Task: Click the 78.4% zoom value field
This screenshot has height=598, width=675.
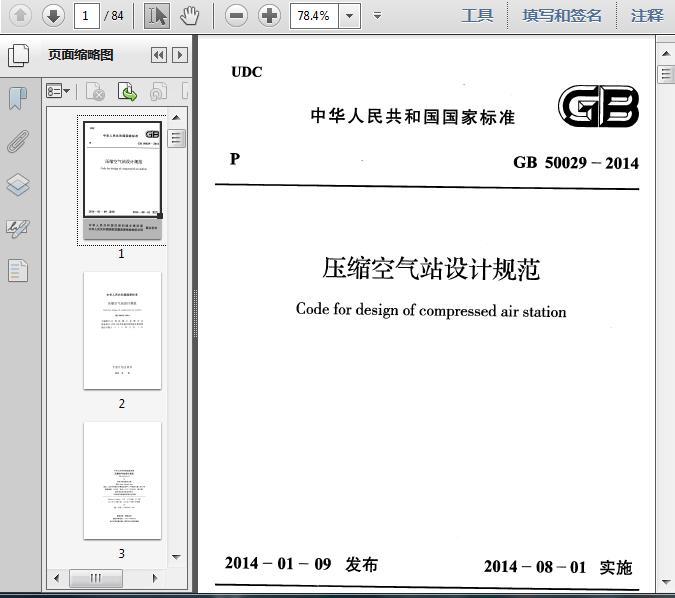Action: click(314, 16)
